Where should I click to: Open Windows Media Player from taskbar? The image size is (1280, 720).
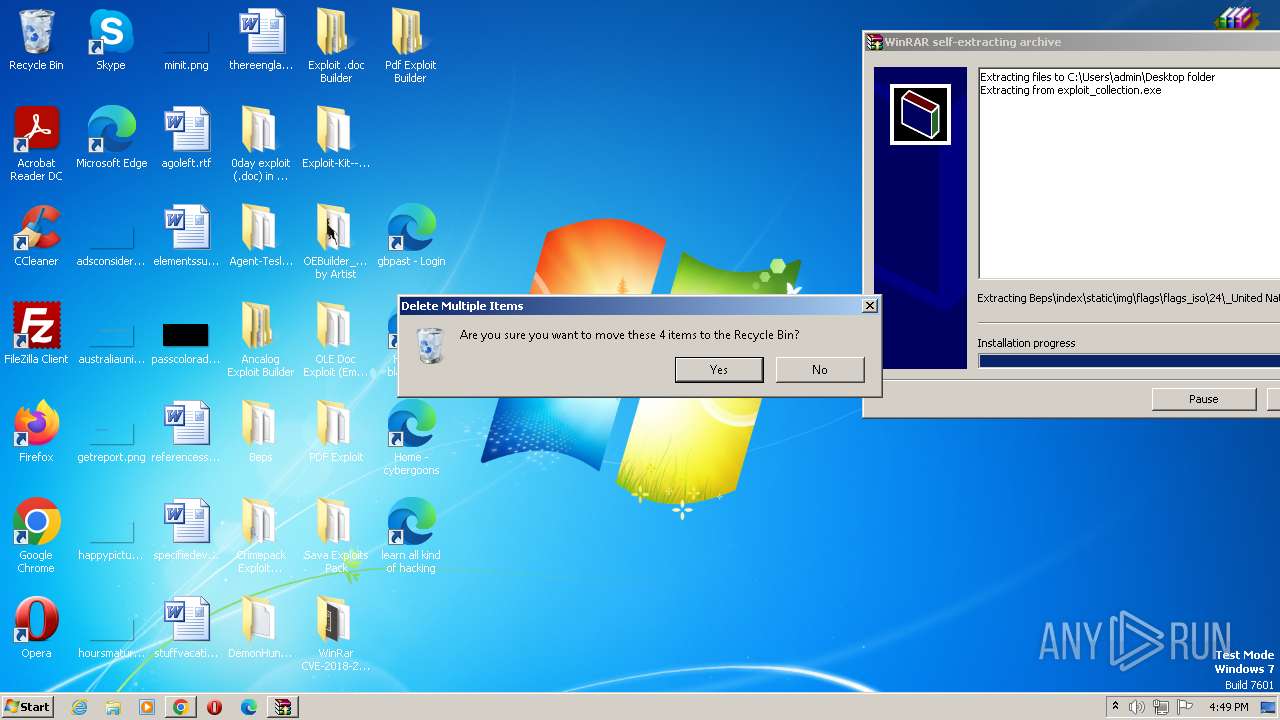coord(147,707)
